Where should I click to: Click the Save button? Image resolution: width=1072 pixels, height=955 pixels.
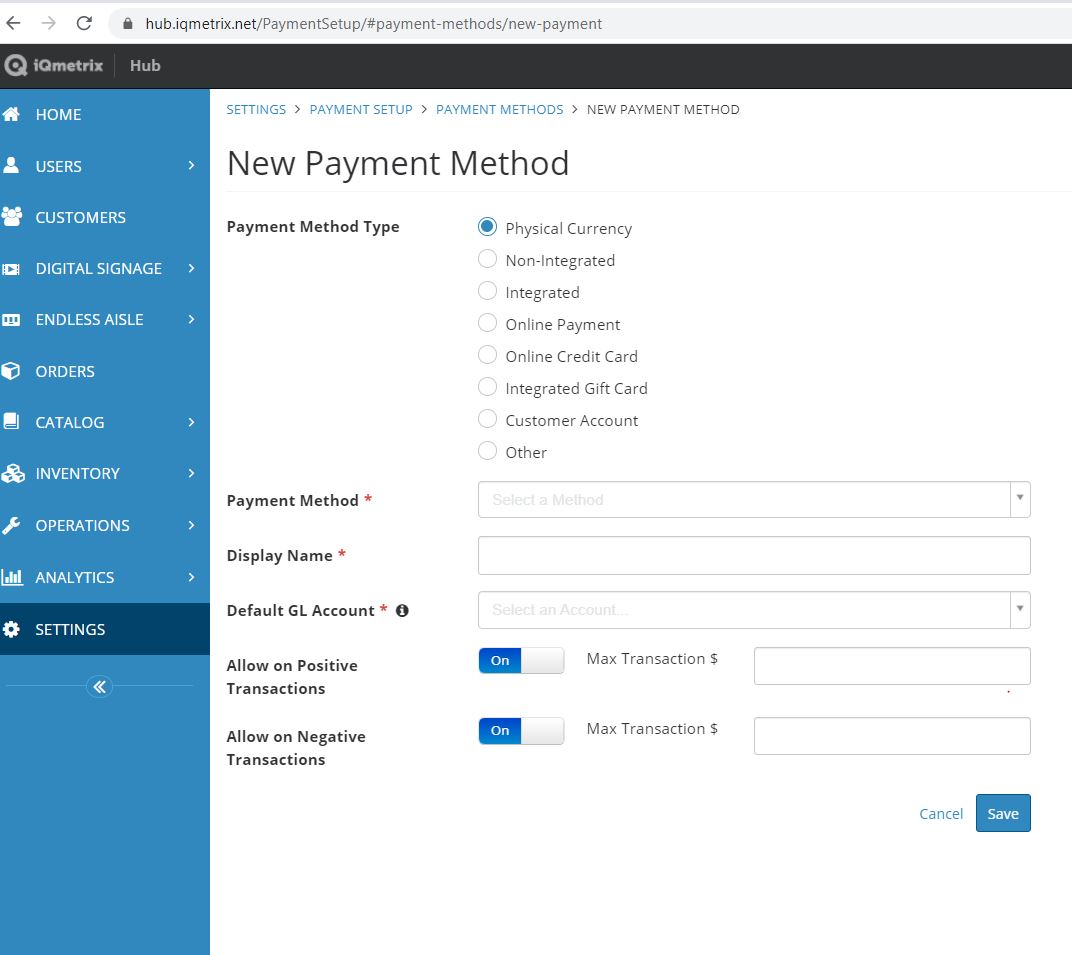point(1002,814)
